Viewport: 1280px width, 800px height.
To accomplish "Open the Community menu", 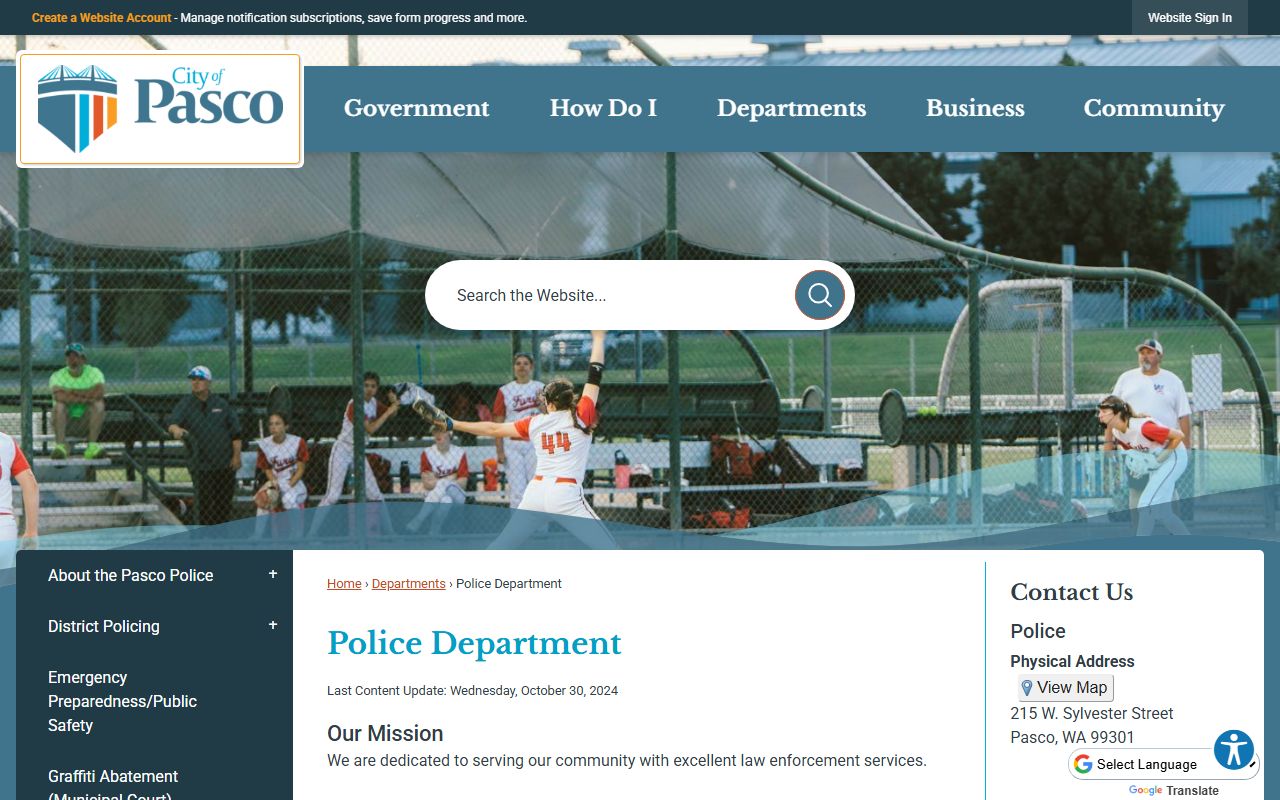I will click(x=1154, y=108).
